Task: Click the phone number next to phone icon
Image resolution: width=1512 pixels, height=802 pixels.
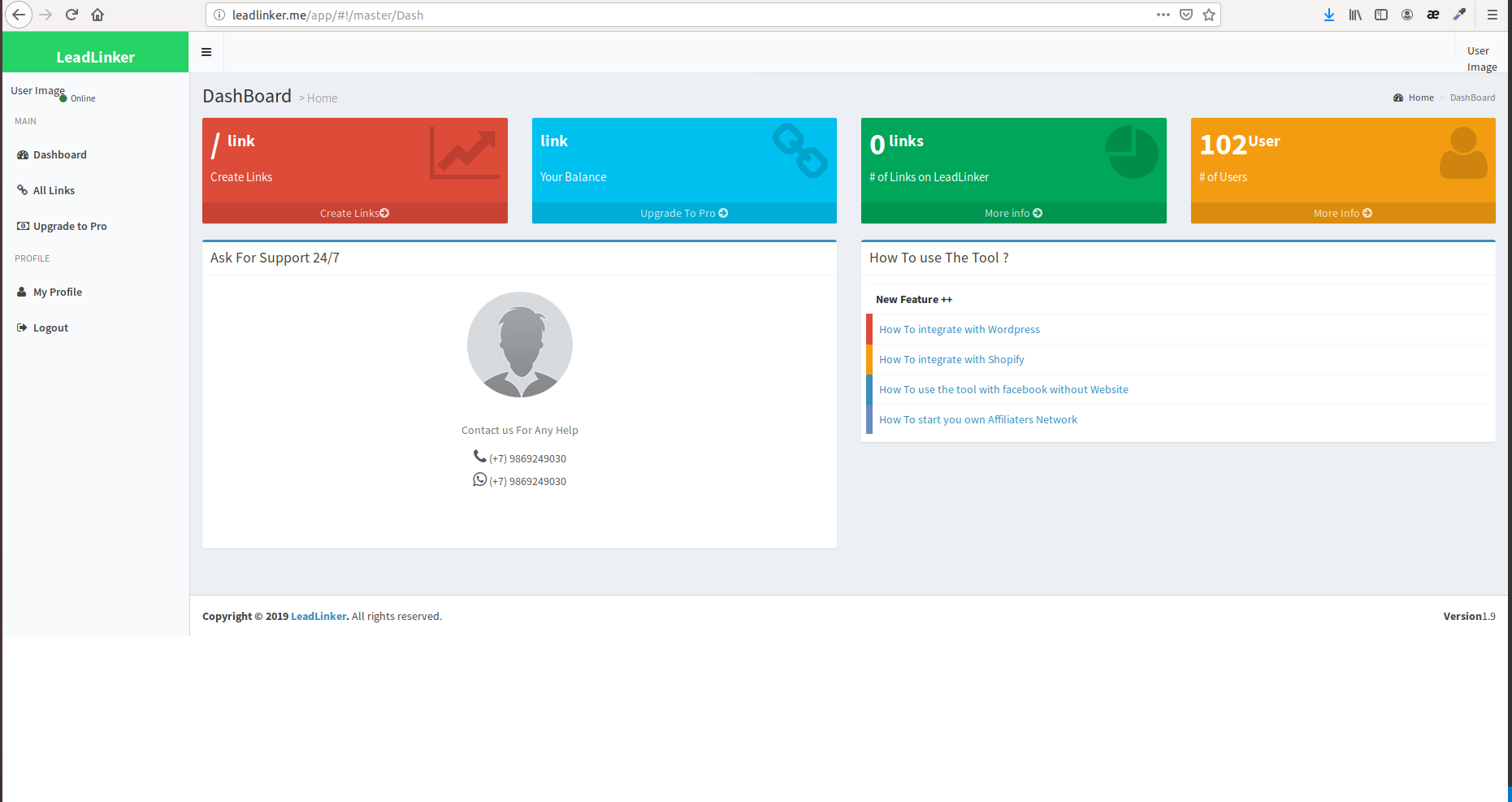Action: [x=527, y=458]
